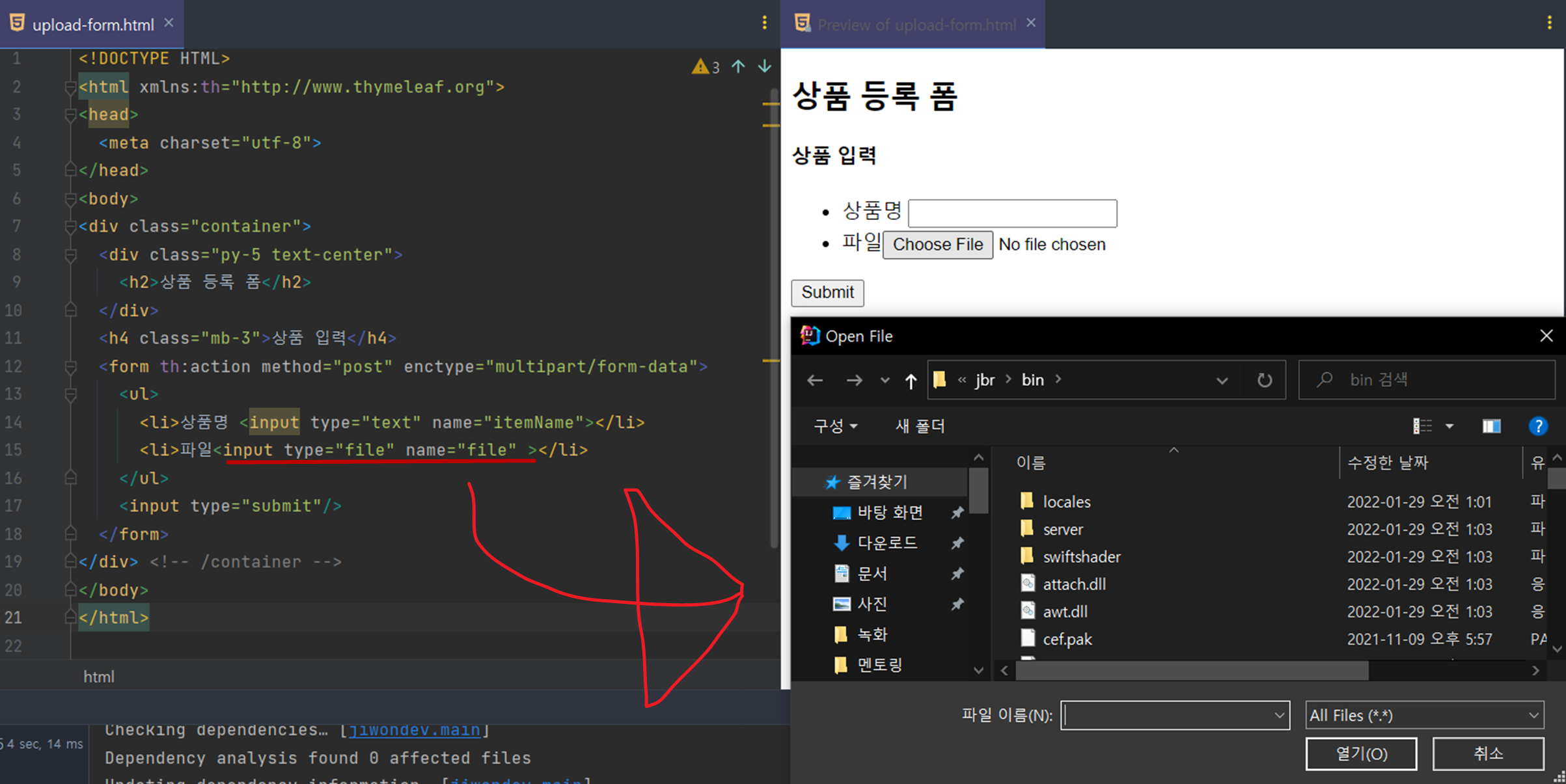This screenshot has height=784, width=1566.
Task: Click the 상품명 text input field
Action: pos(1012,213)
